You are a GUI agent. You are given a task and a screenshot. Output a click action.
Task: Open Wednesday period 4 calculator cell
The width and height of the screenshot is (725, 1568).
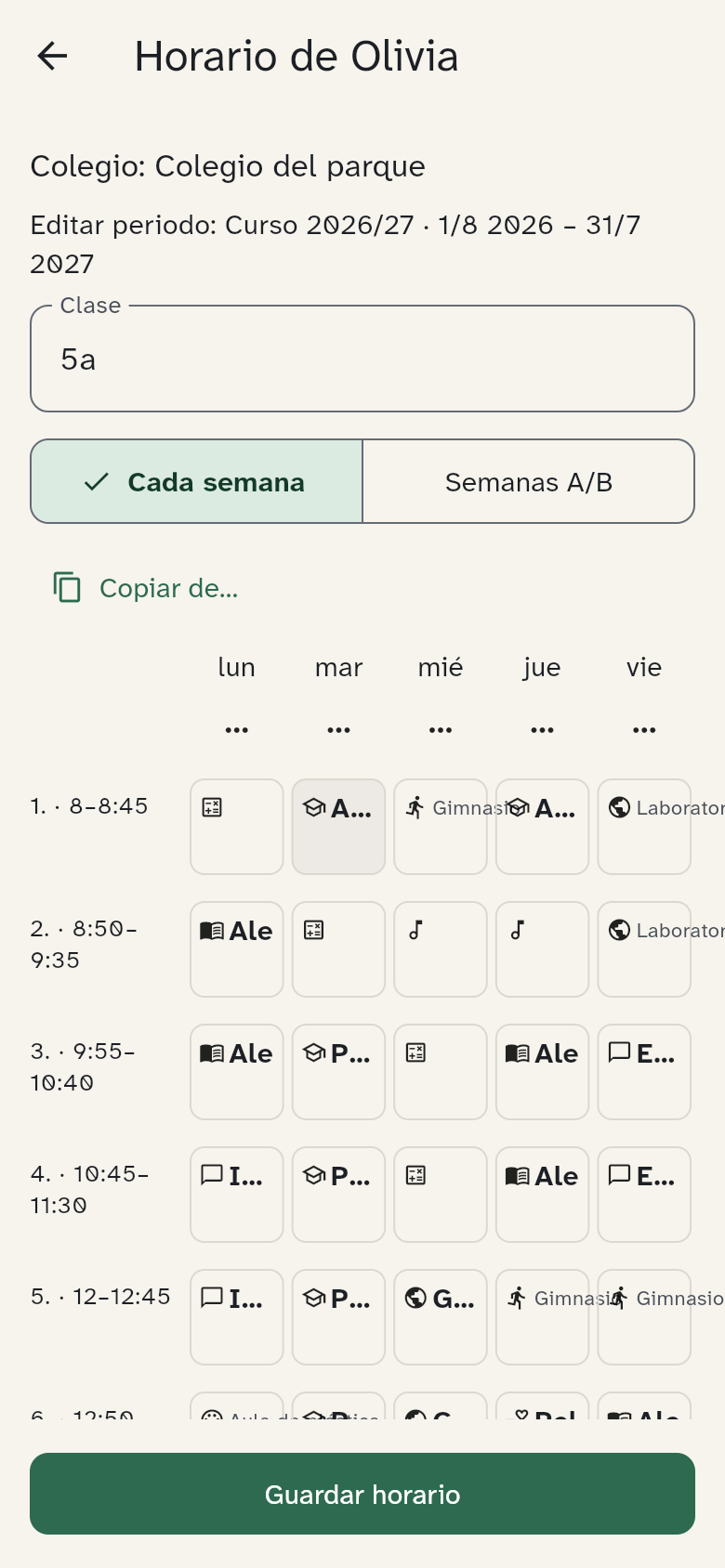[441, 1195]
